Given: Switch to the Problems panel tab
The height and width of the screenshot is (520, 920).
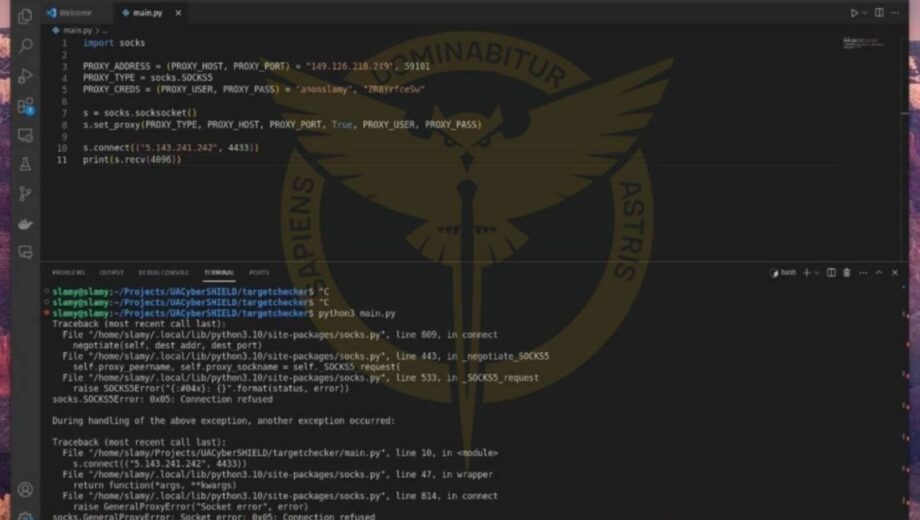Looking at the screenshot, I should [x=68, y=272].
